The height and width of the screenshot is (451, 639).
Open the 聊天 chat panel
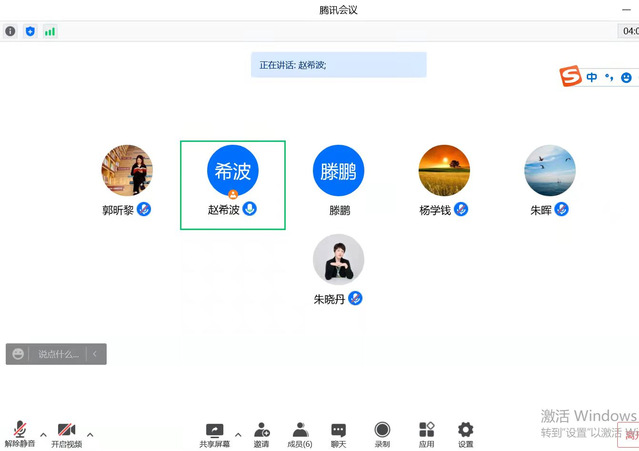339,432
